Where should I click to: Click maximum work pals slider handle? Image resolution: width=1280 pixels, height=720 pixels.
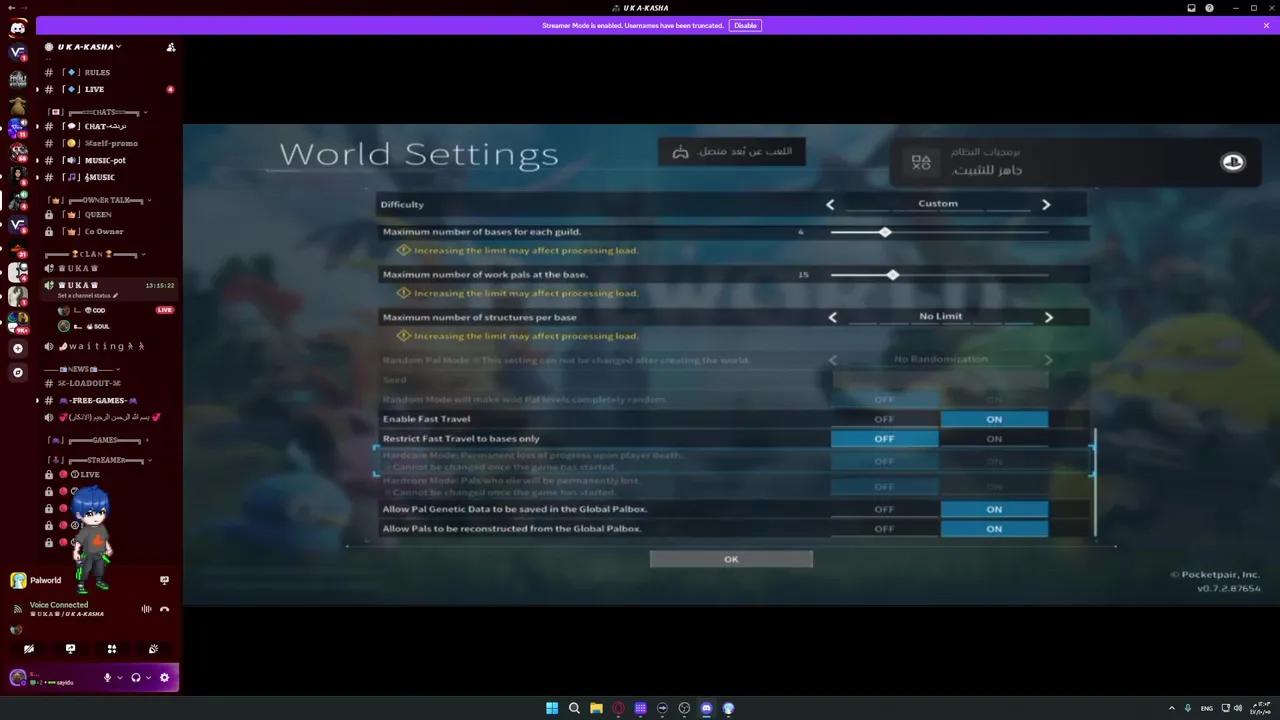click(x=893, y=275)
